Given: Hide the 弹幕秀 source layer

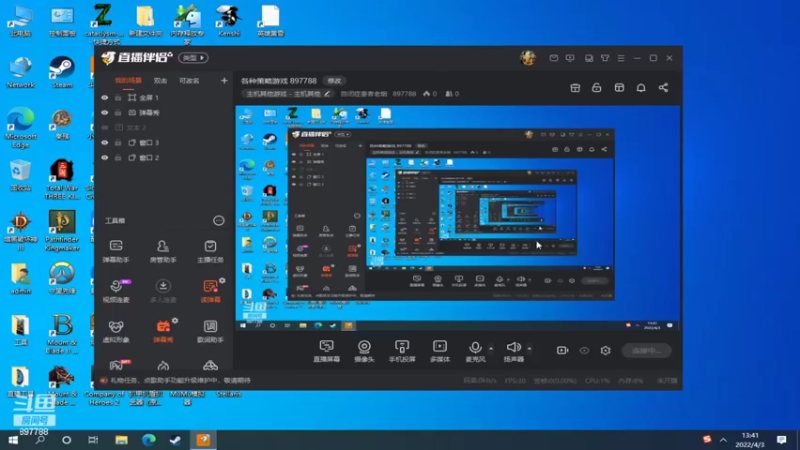Looking at the screenshot, I should (105, 113).
